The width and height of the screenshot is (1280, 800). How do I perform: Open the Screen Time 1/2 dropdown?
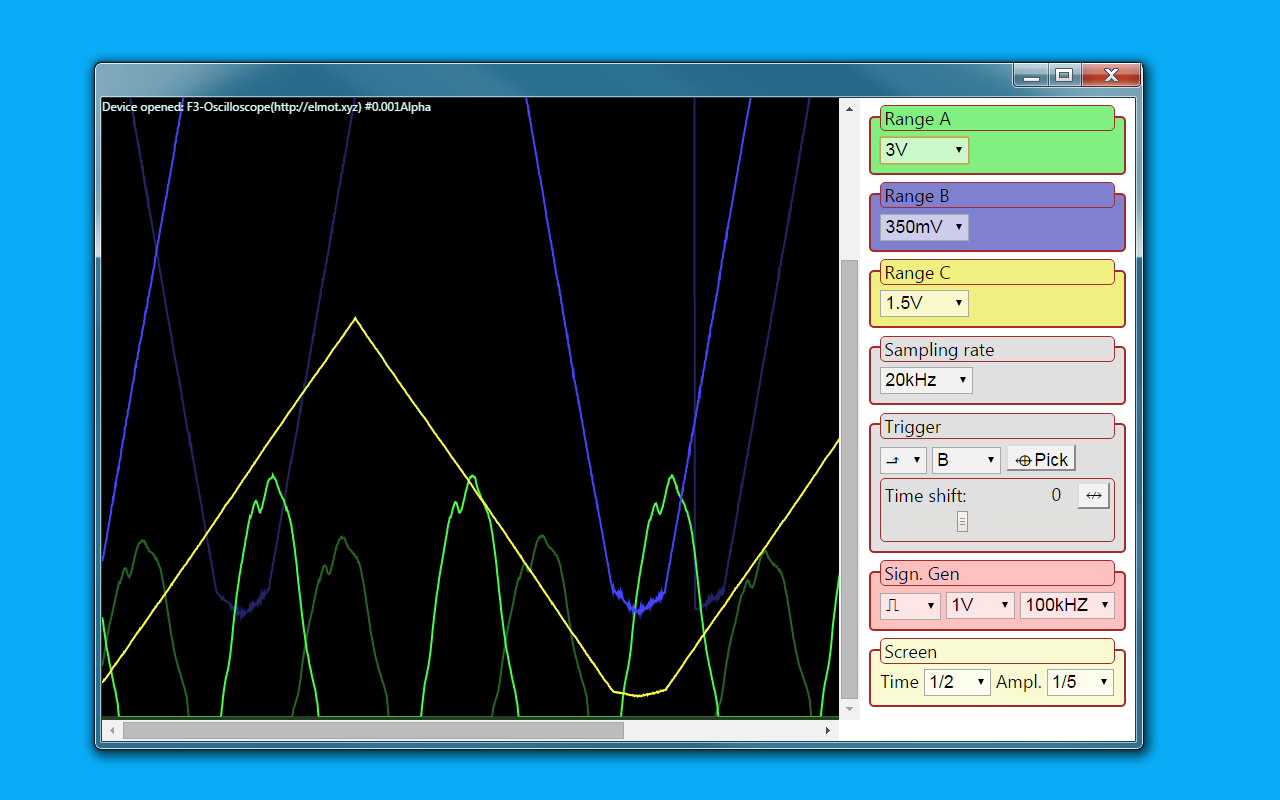point(956,682)
